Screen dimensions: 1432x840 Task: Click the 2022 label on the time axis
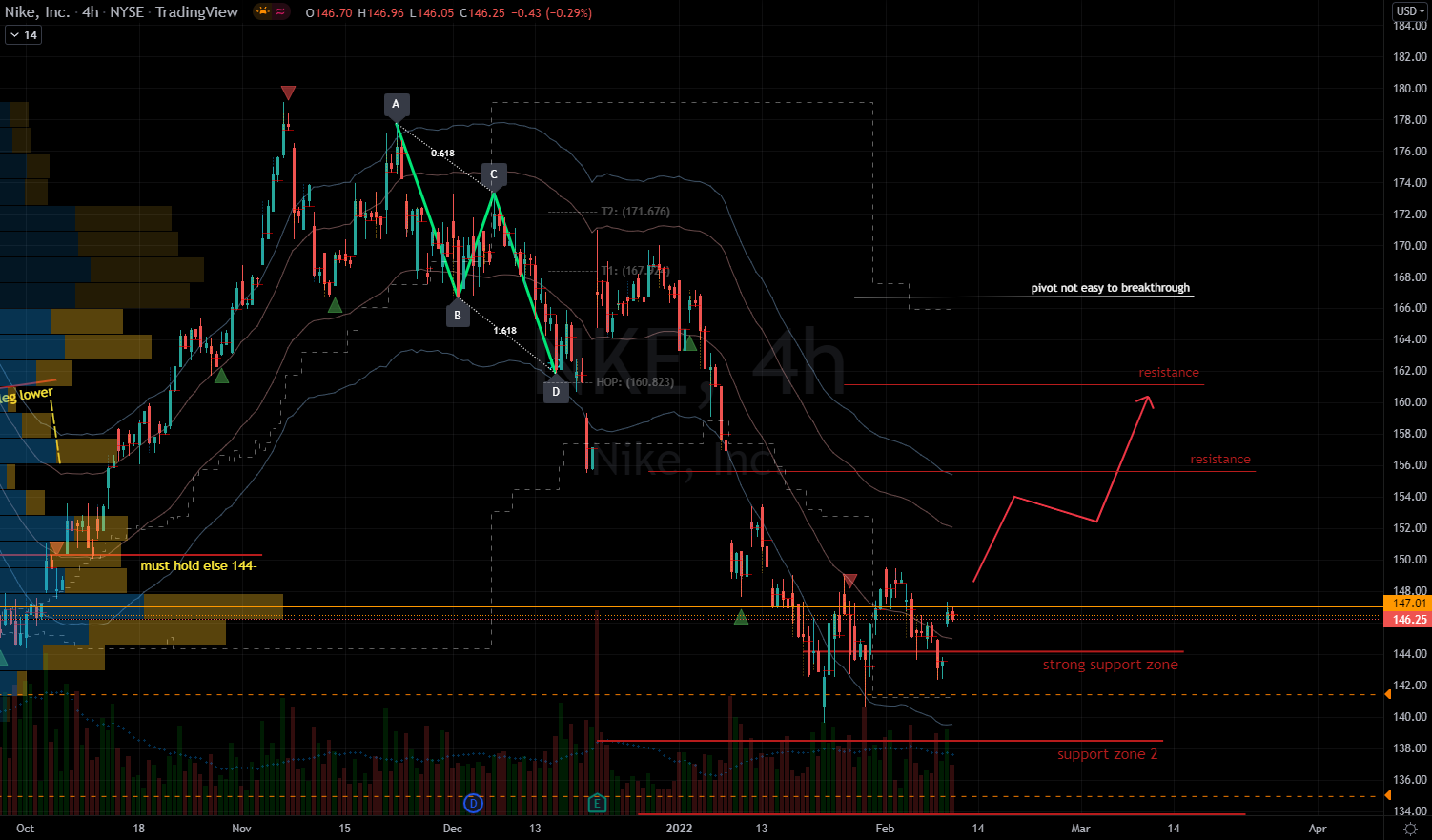point(679,829)
